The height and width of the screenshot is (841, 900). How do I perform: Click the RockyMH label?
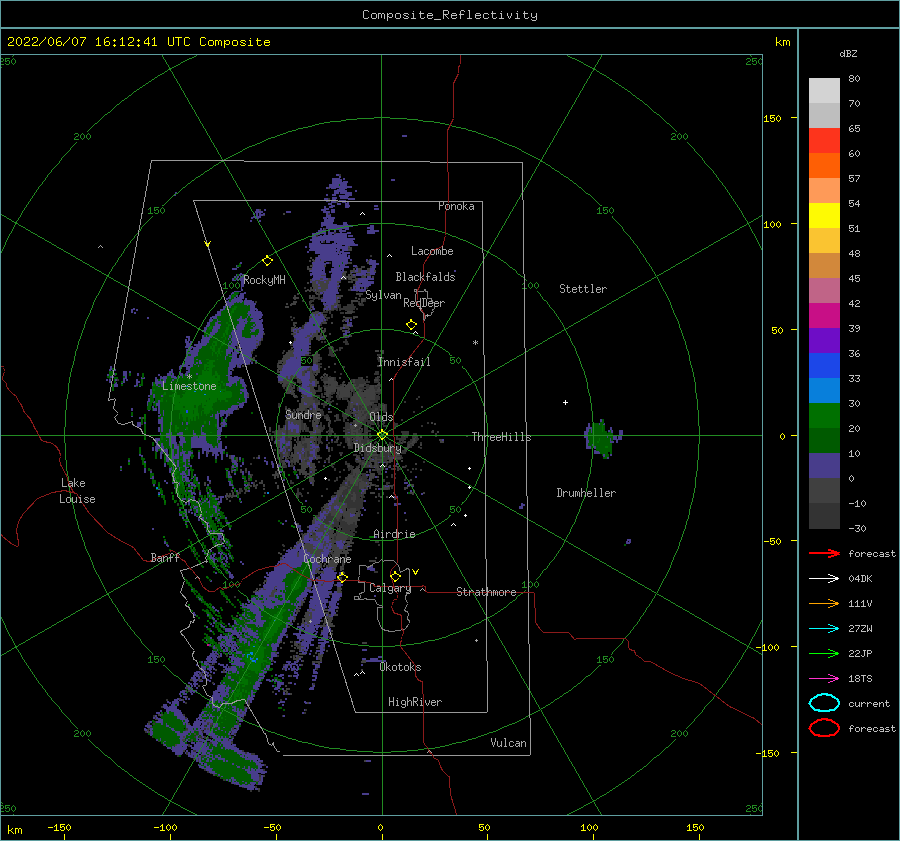point(264,280)
